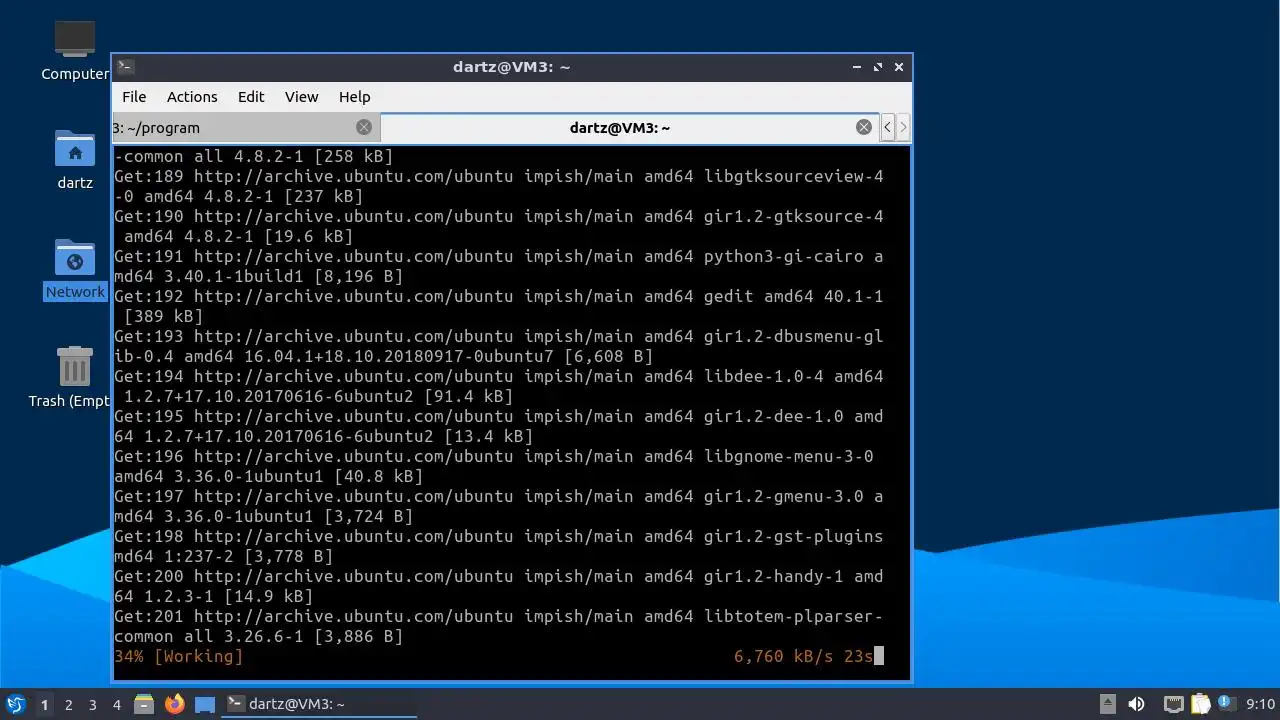The width and height of the screenshot is (1280, 720).
Task: Launch Firefox from the panel
Action: pos(175,704)
